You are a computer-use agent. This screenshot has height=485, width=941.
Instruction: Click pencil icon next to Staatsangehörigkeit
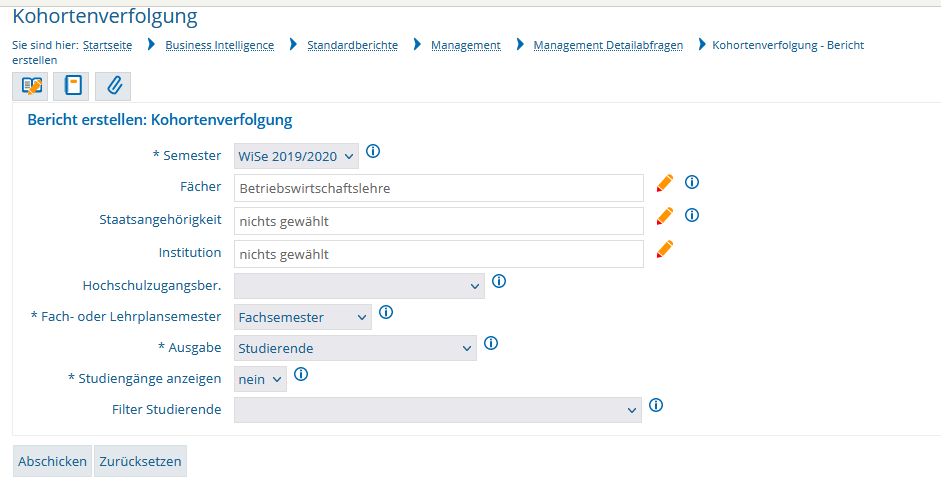[x=665, y=216]
